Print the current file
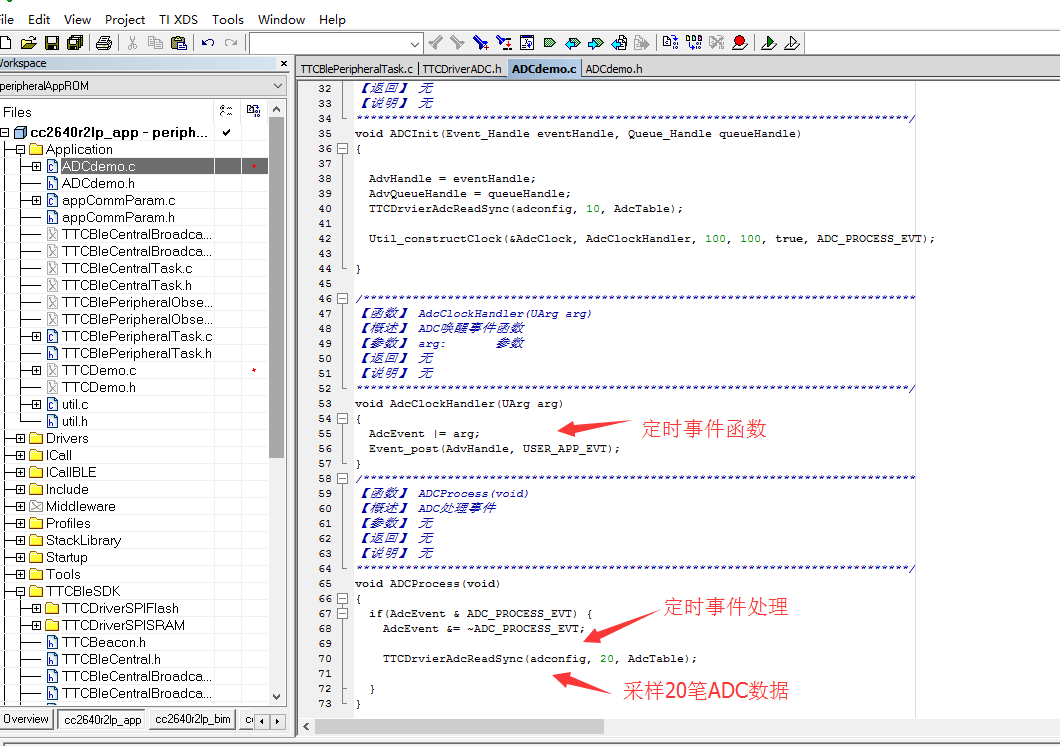This screenshot has height=746, width=1060. tap(103, 43)
